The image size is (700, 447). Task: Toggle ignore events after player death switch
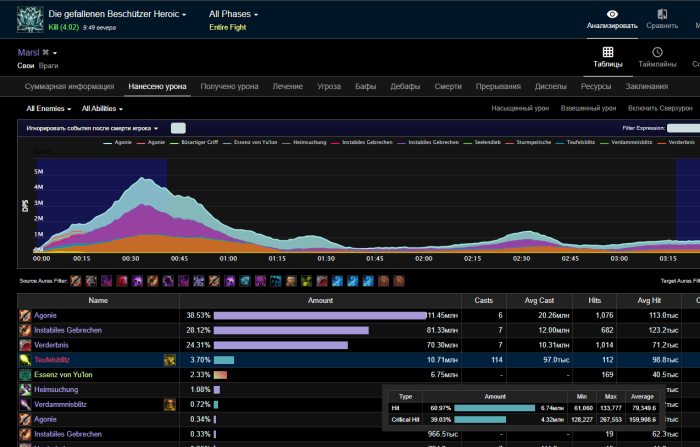178,128
